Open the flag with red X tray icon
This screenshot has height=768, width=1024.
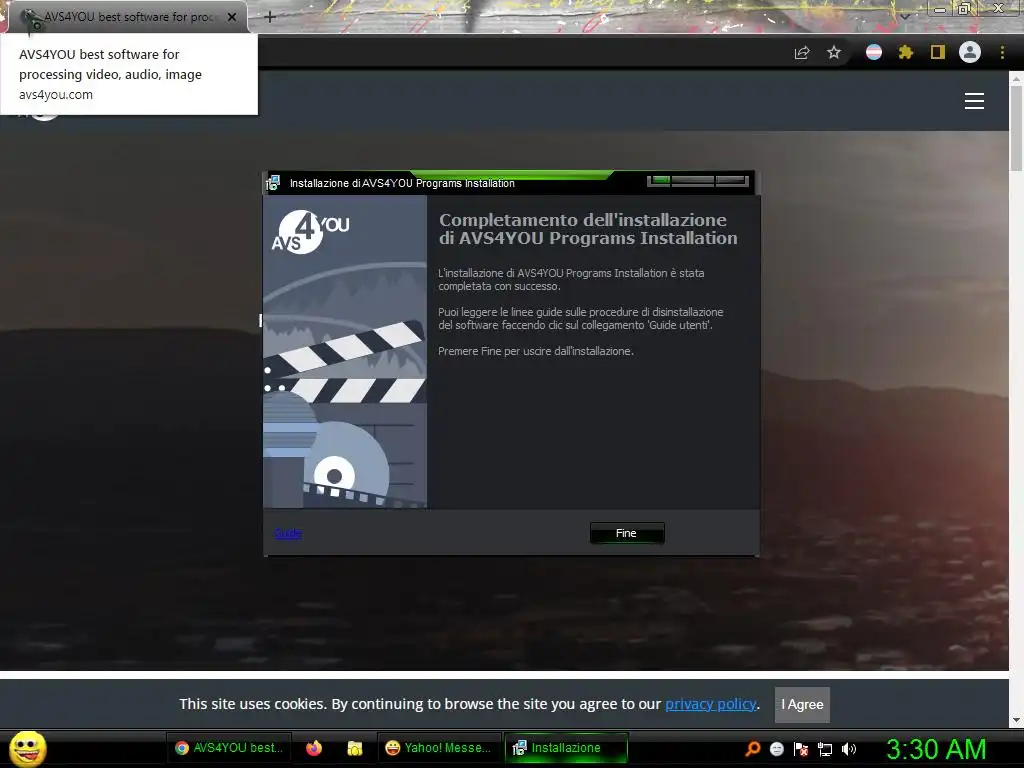click(x=801, y=749)
